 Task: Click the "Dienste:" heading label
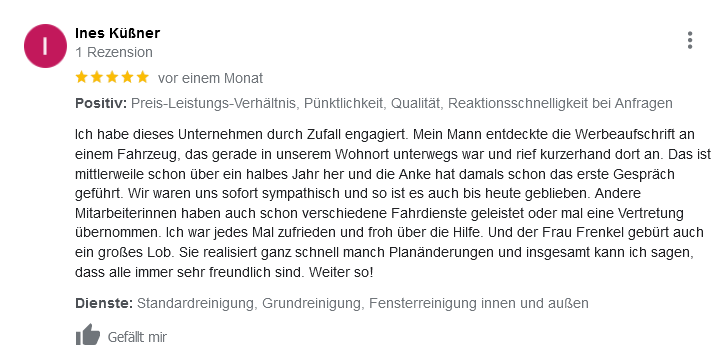coord(104,304)
